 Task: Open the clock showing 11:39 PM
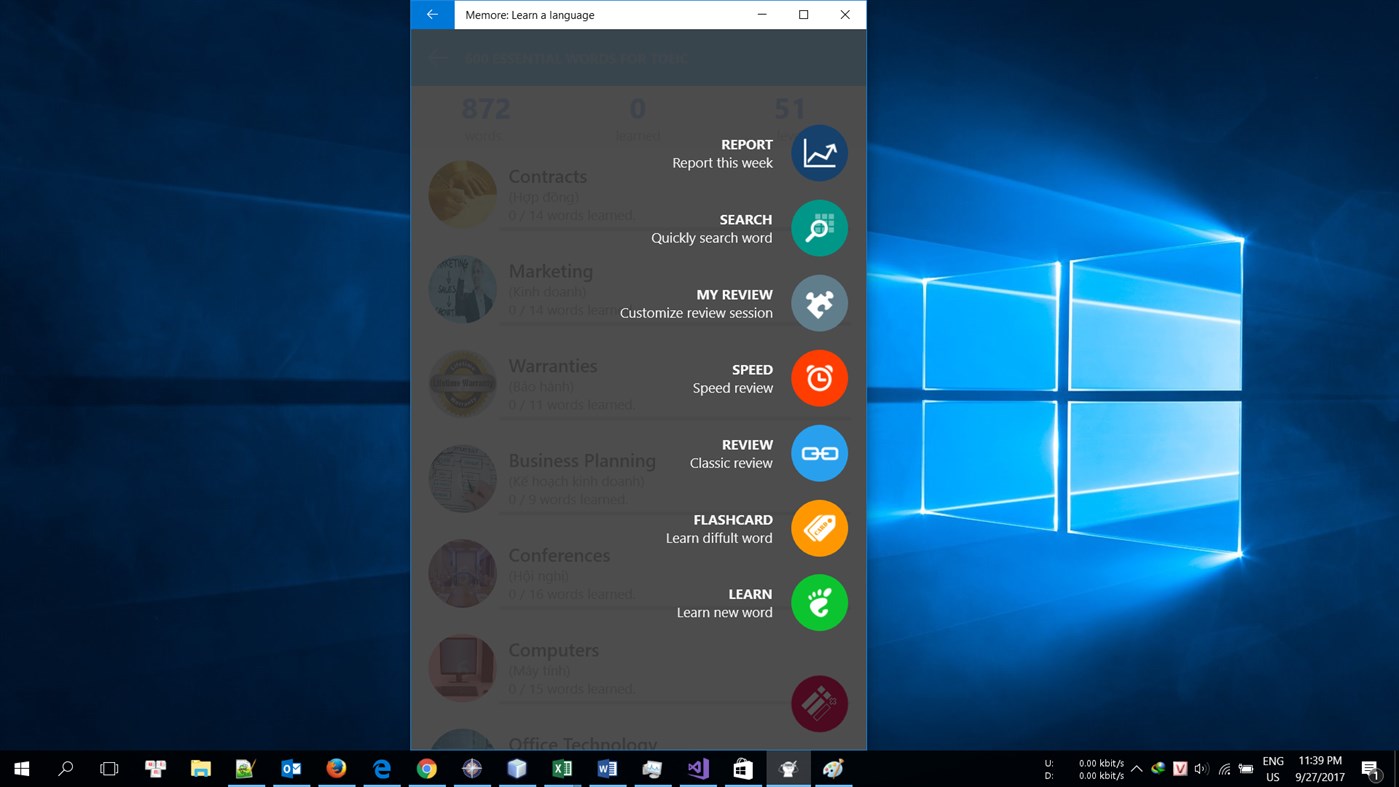pos(1320,768)
